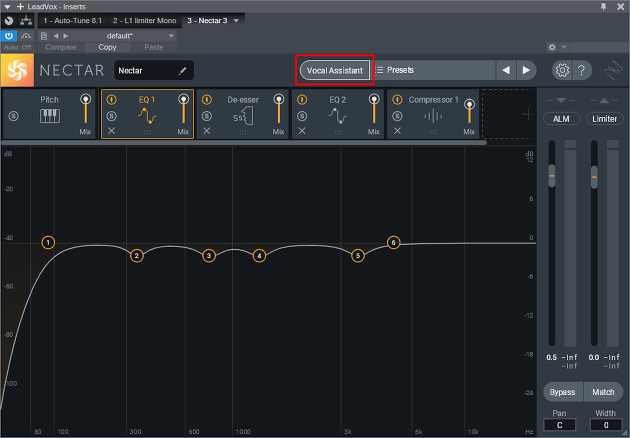The image size is (630, 438).
Task: Open the insert routing icon
Action: point(26,20)
